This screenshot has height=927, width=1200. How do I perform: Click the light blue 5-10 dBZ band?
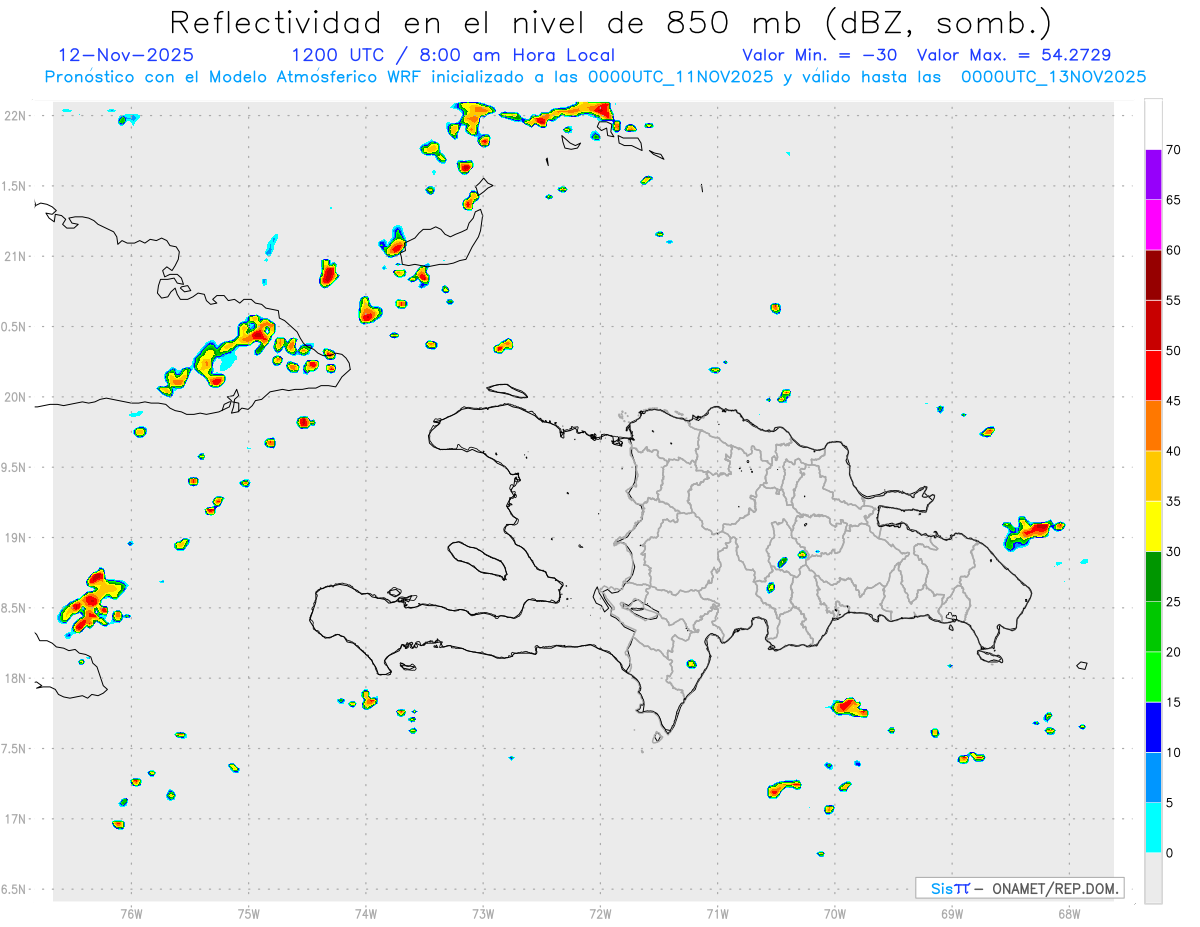1153,778
